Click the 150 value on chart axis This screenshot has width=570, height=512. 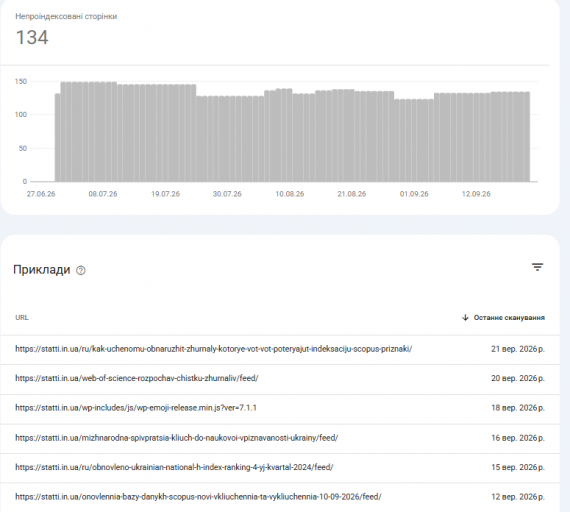coord(21,81)
